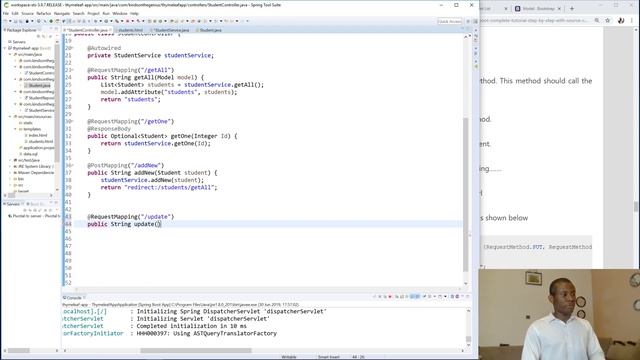
Task: Collapse the src/main/java folder
Action: [10, 54]
